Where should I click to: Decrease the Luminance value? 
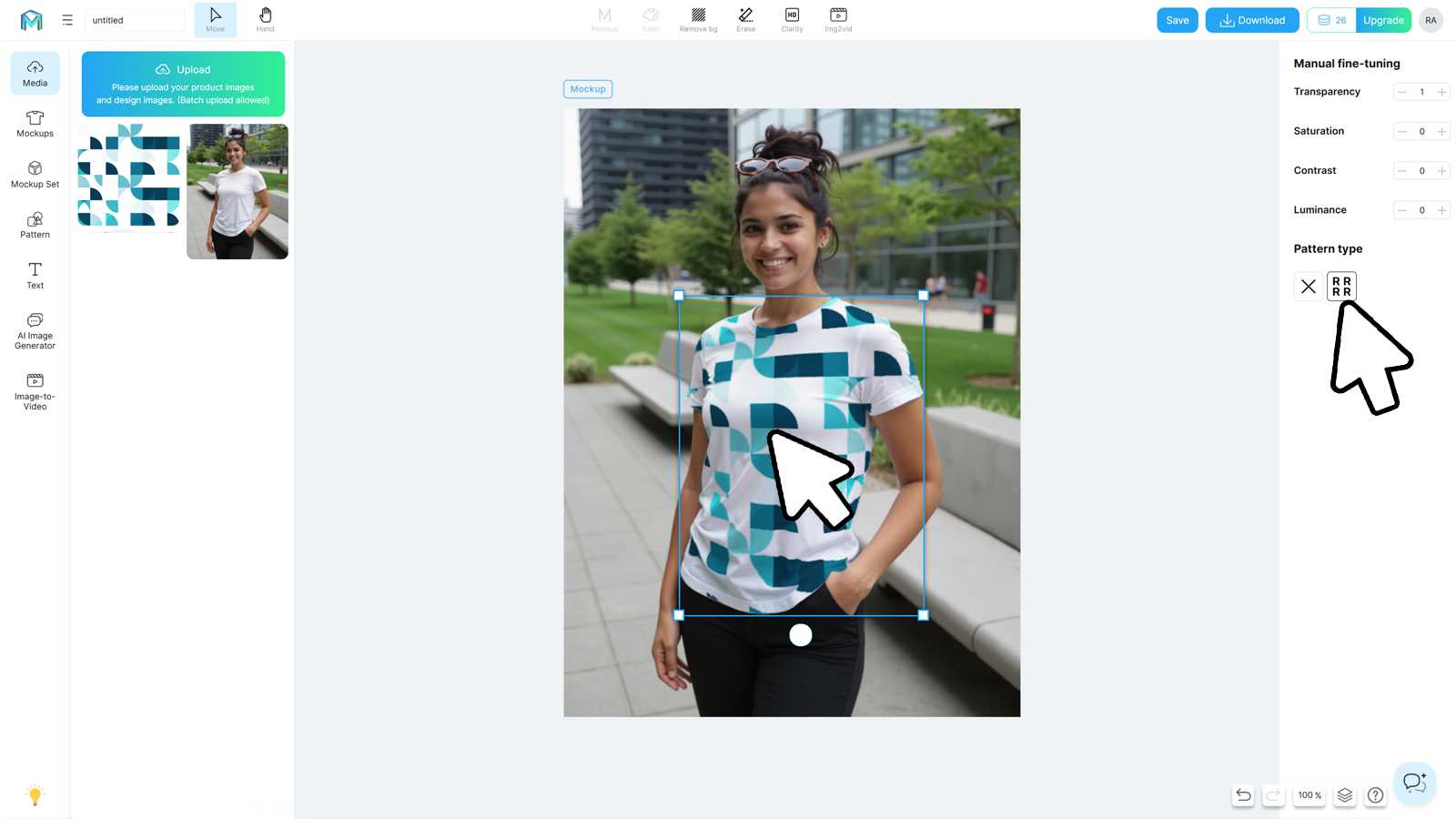(1402, 210)
